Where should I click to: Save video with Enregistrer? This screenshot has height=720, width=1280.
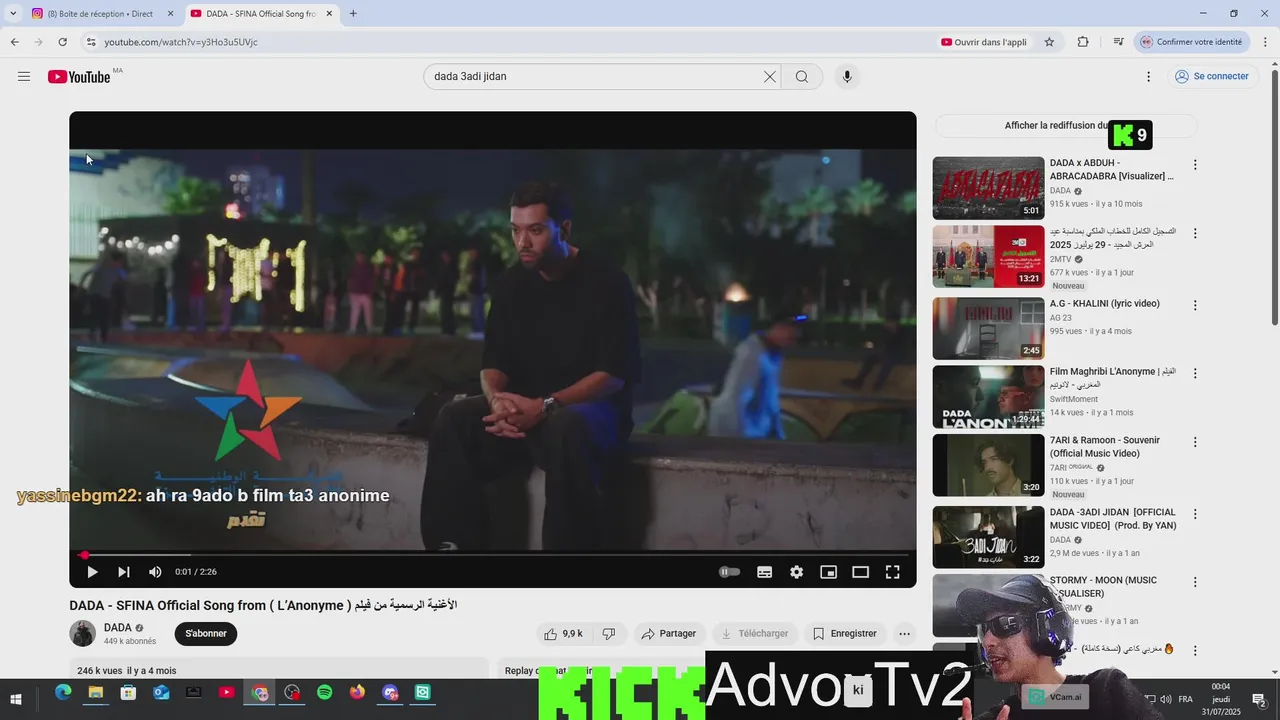(x=845, y=634)
